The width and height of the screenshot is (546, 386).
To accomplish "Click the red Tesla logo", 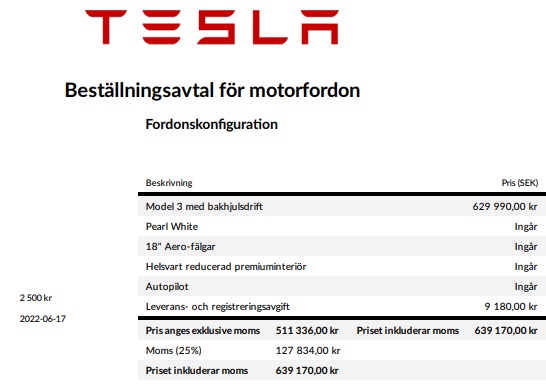I will pyautogui.click(x=212, y=27).
